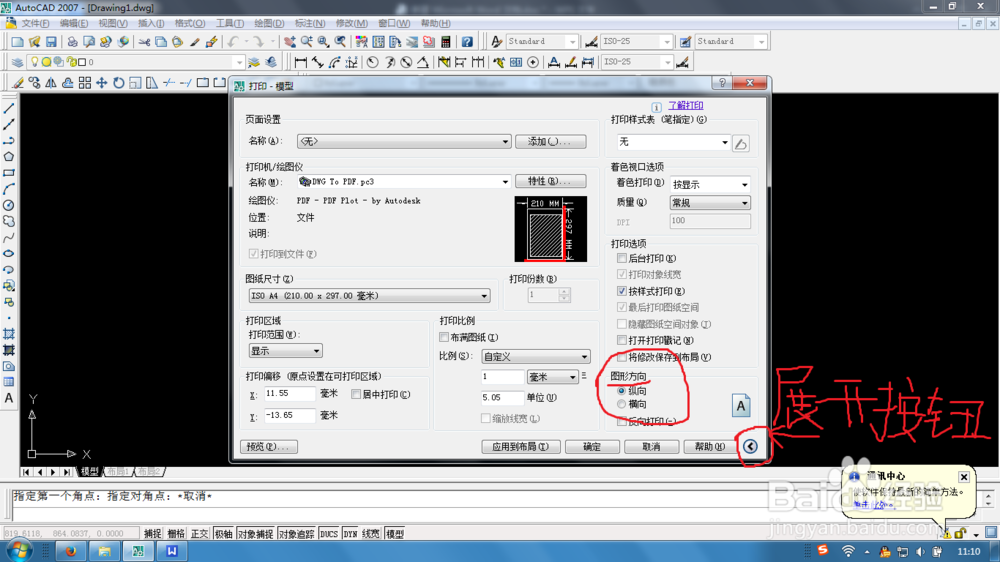Open the 修改(M) menu
This screenshot has height=562, width=1000.
click(351, 24)
